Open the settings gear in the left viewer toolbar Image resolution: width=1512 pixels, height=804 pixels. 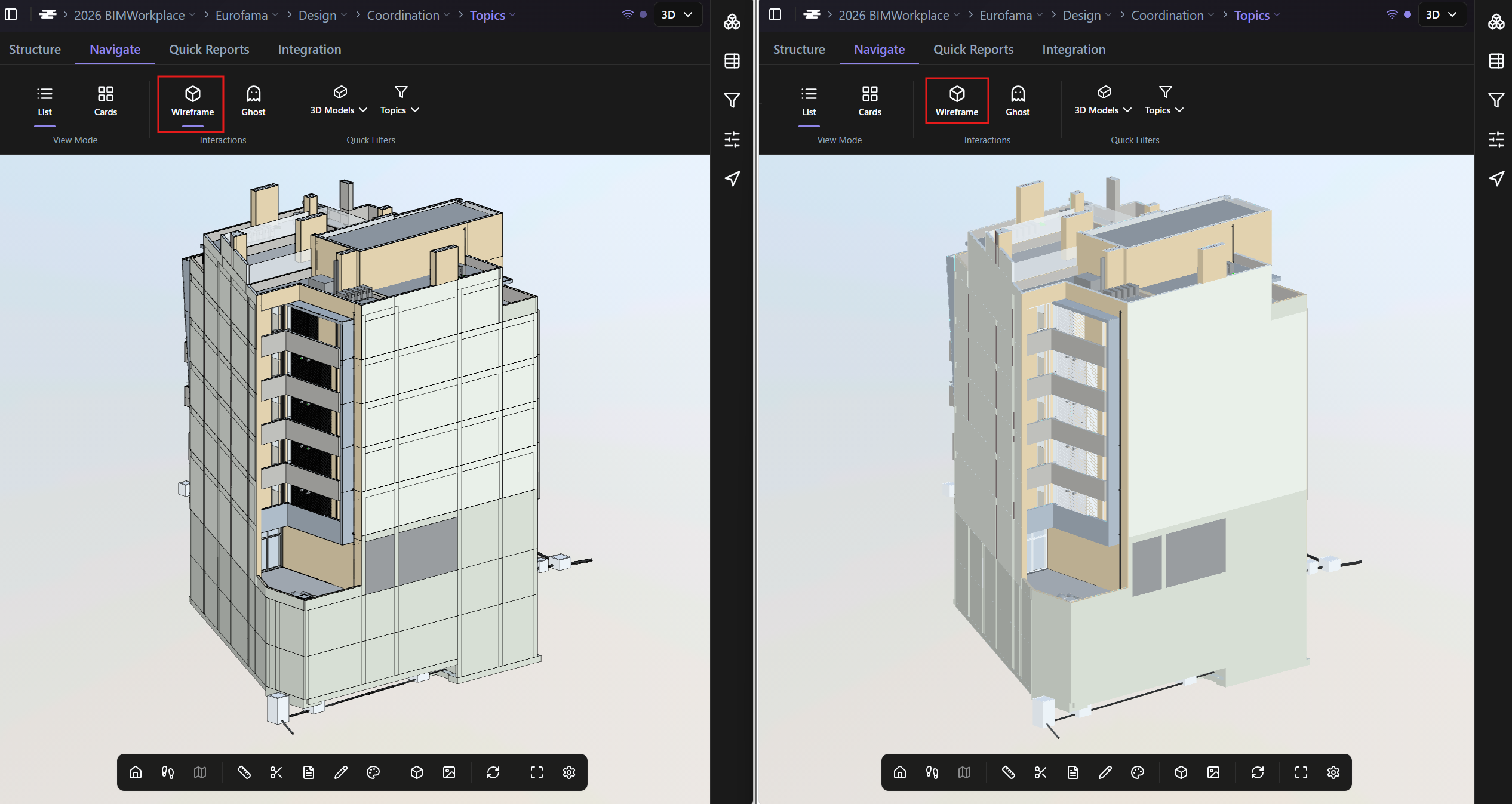569,772
